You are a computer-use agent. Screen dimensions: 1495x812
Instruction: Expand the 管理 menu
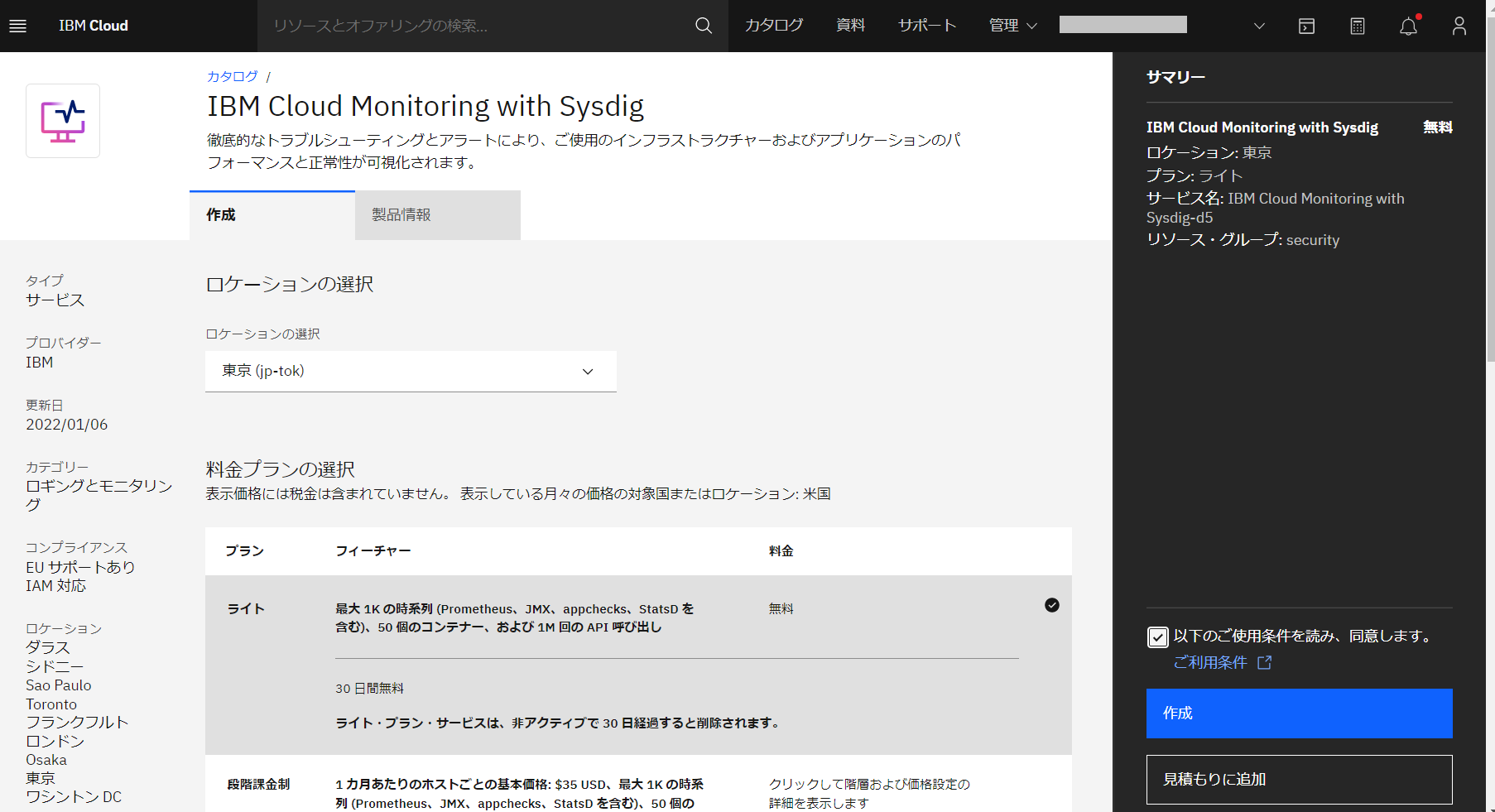tap(1013, 26)
